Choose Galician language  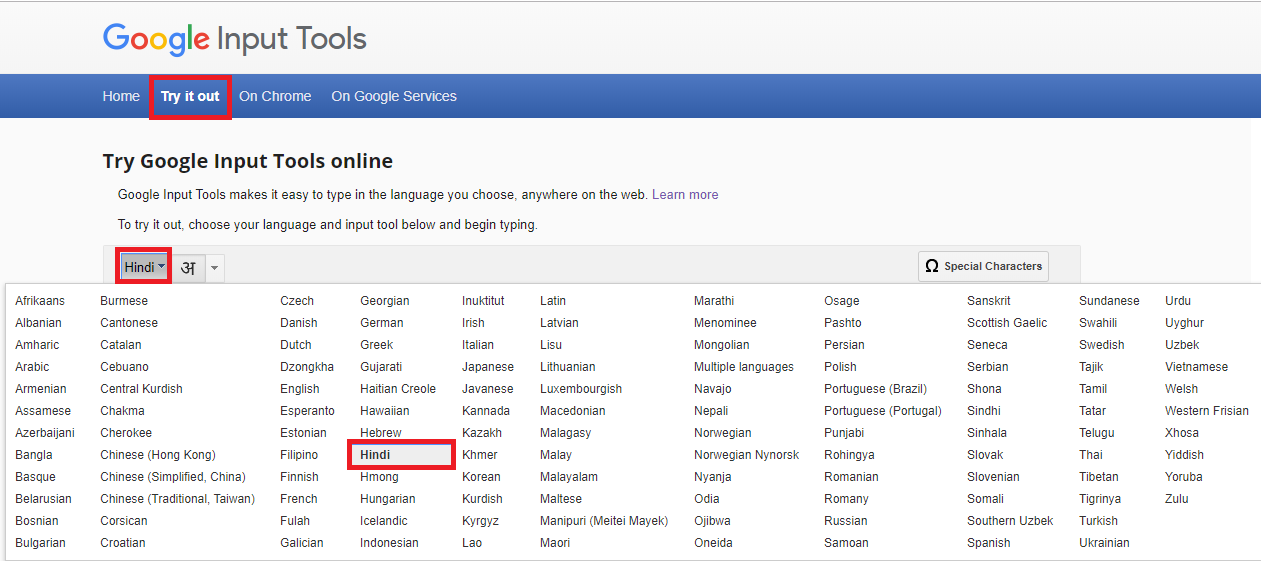[302, 542]
